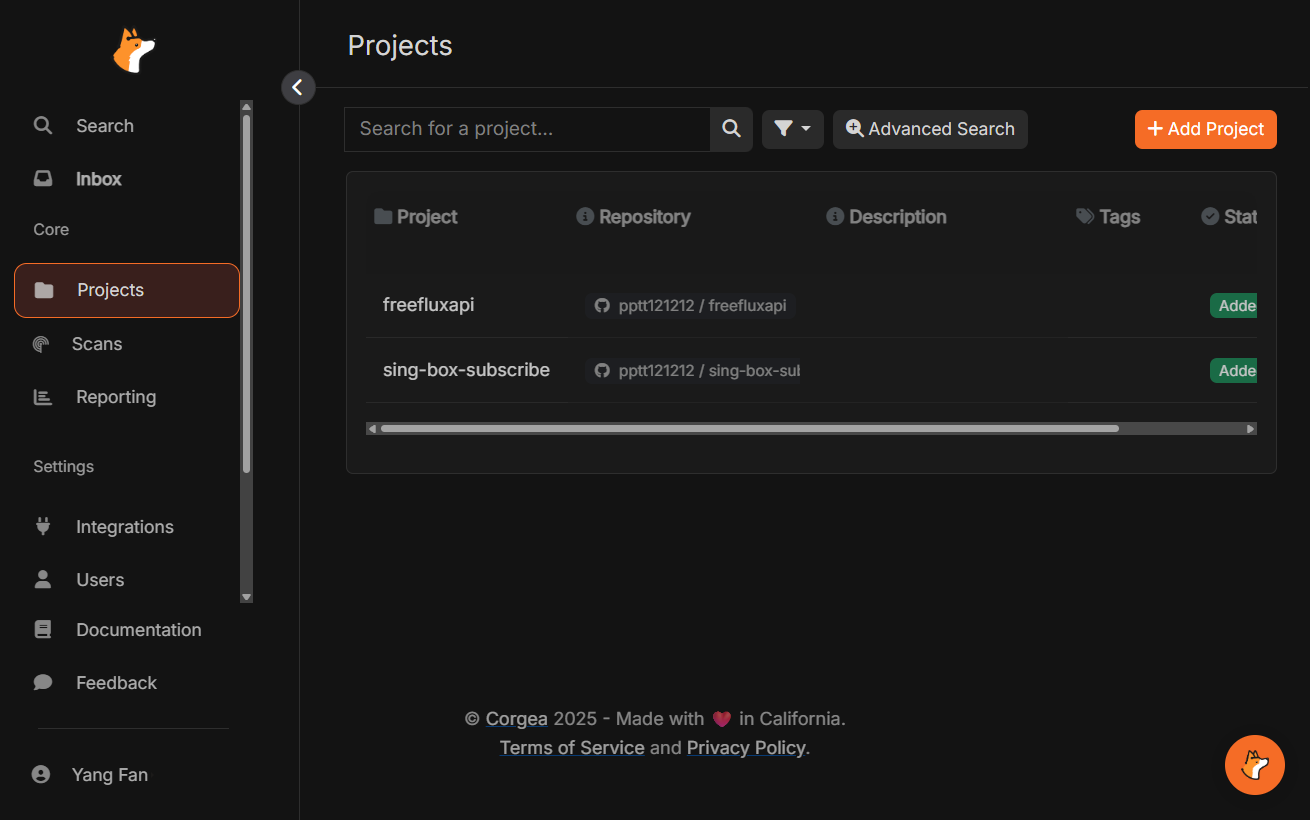The width and height of the screenshot is (1310, 820).
Task: Click the Description column header text
Action: 898,217
